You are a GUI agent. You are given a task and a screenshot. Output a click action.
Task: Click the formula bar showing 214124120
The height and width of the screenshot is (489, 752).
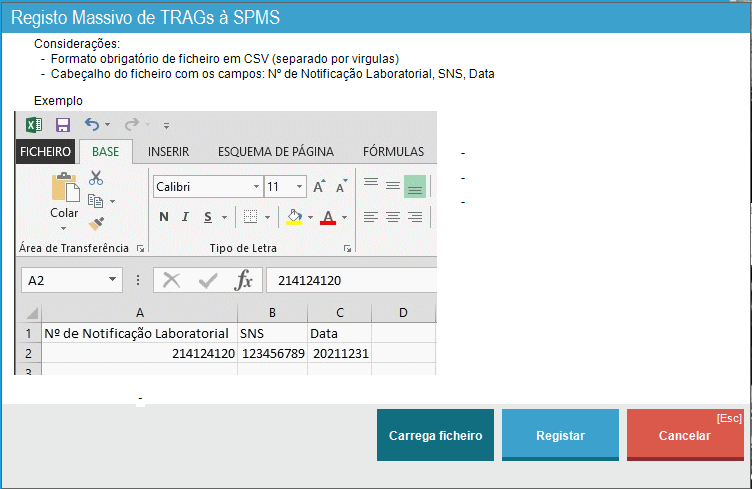[x=350, y=281]
